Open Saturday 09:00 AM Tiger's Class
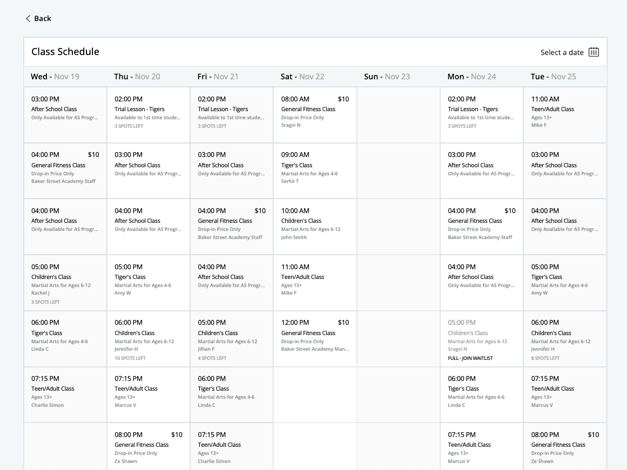The width and height of the screenshot is (627, 470). pos(314,170)
